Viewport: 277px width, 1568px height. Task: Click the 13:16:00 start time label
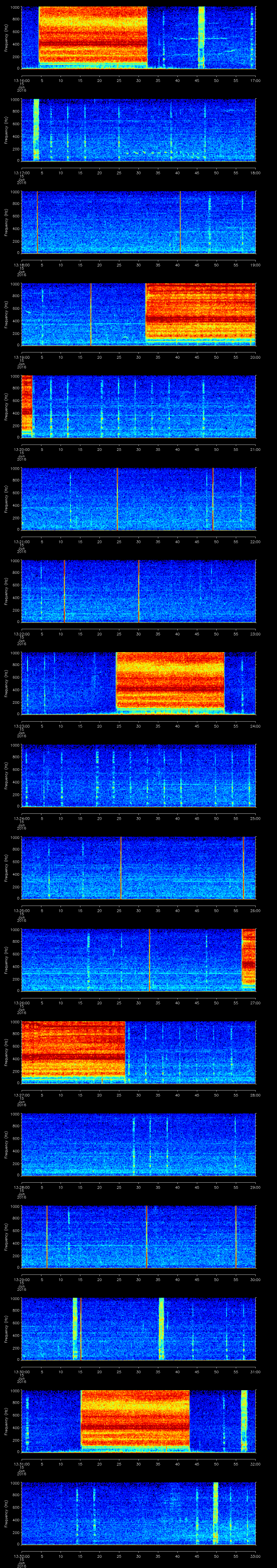pos(21,80)
